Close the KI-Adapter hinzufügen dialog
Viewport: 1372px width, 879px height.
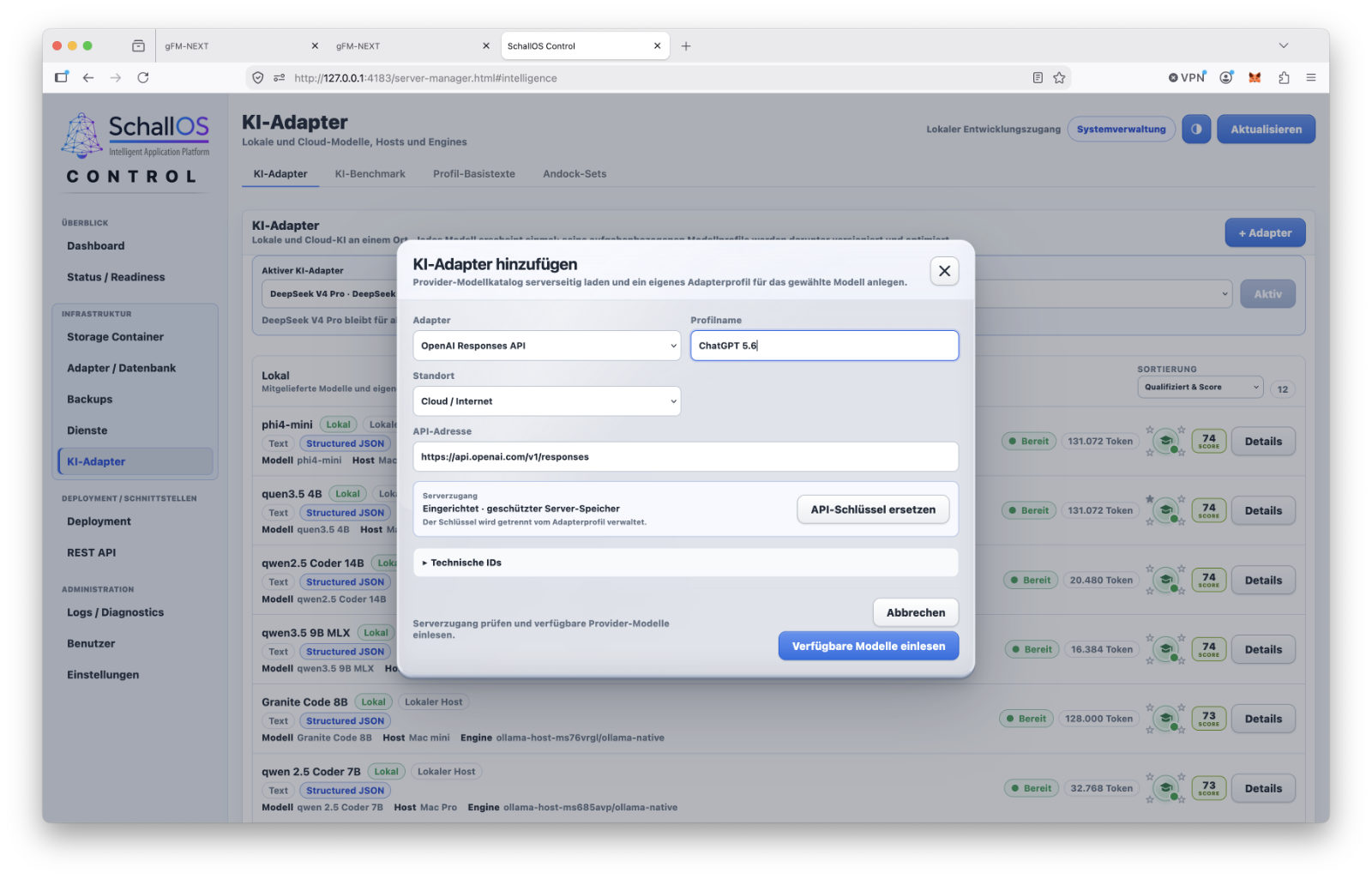[944, 271]
